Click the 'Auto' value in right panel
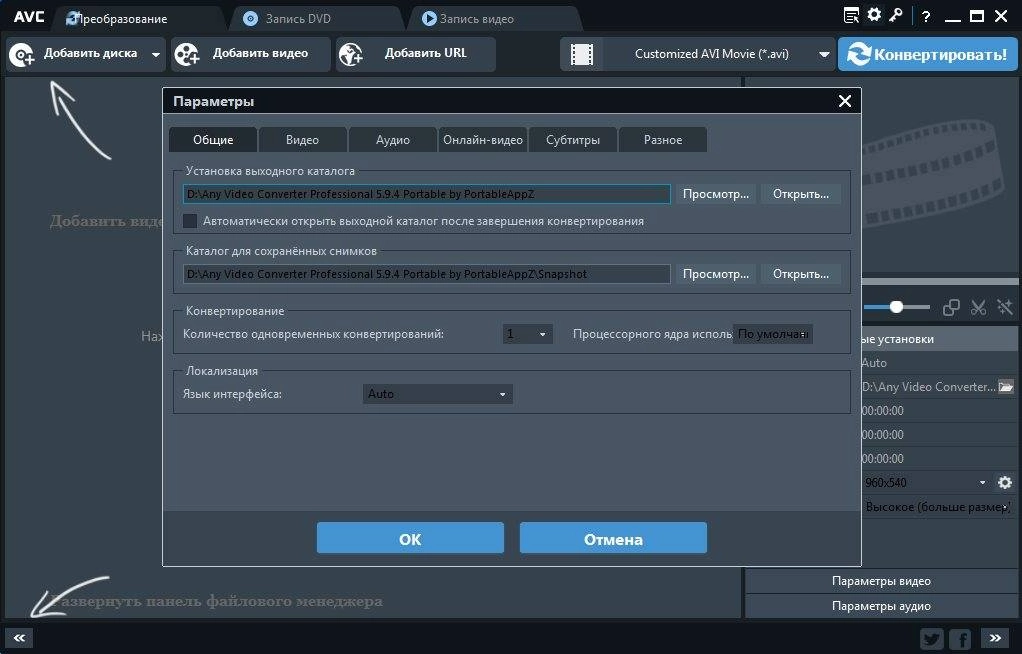Viewport: 1022px width, 654px height. coord(874,363)
